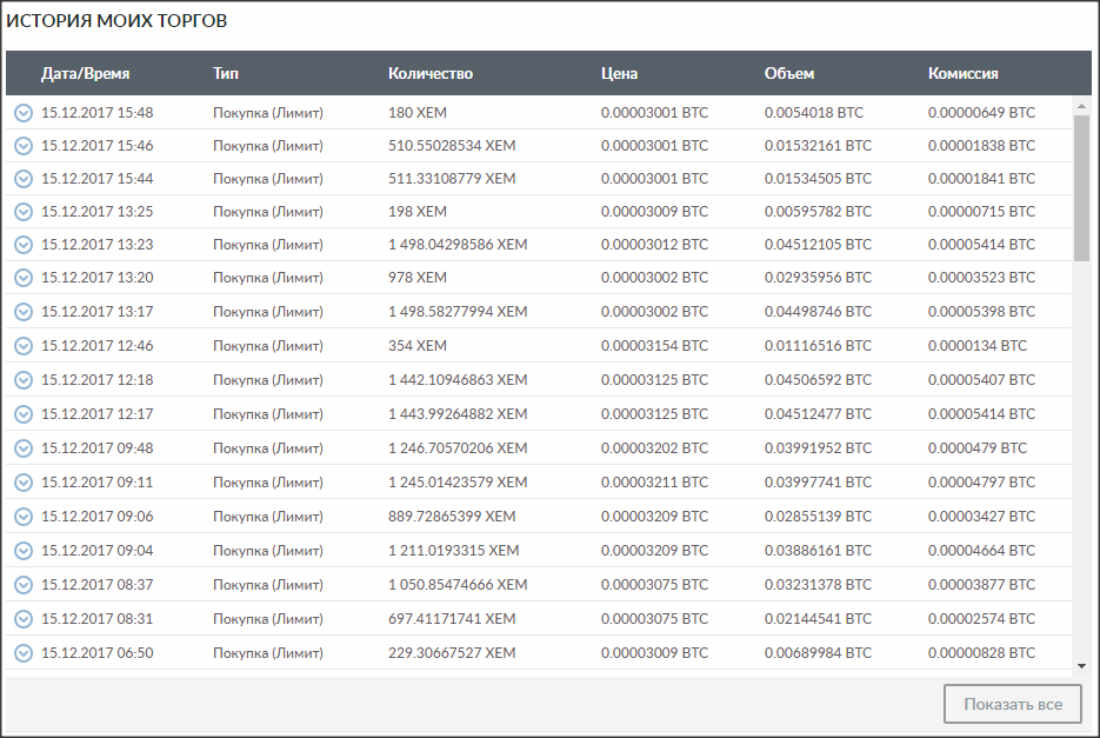1100x738 pixels.
Task: Open details chevron for 15.12.2017 06:50
Action: pos(23,653)
